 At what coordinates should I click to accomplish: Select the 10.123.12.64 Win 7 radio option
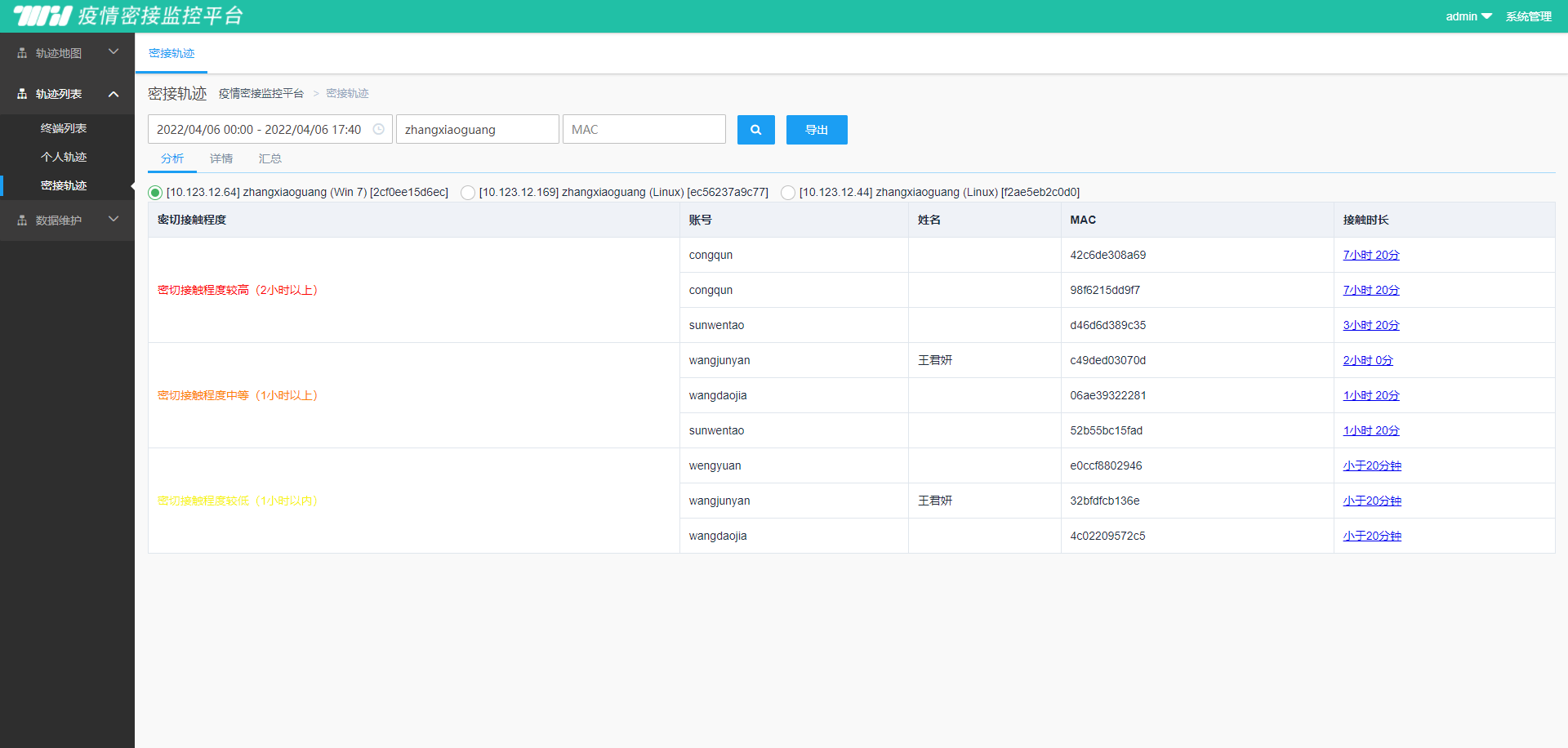pyautogui.click(x=155, y=193)
